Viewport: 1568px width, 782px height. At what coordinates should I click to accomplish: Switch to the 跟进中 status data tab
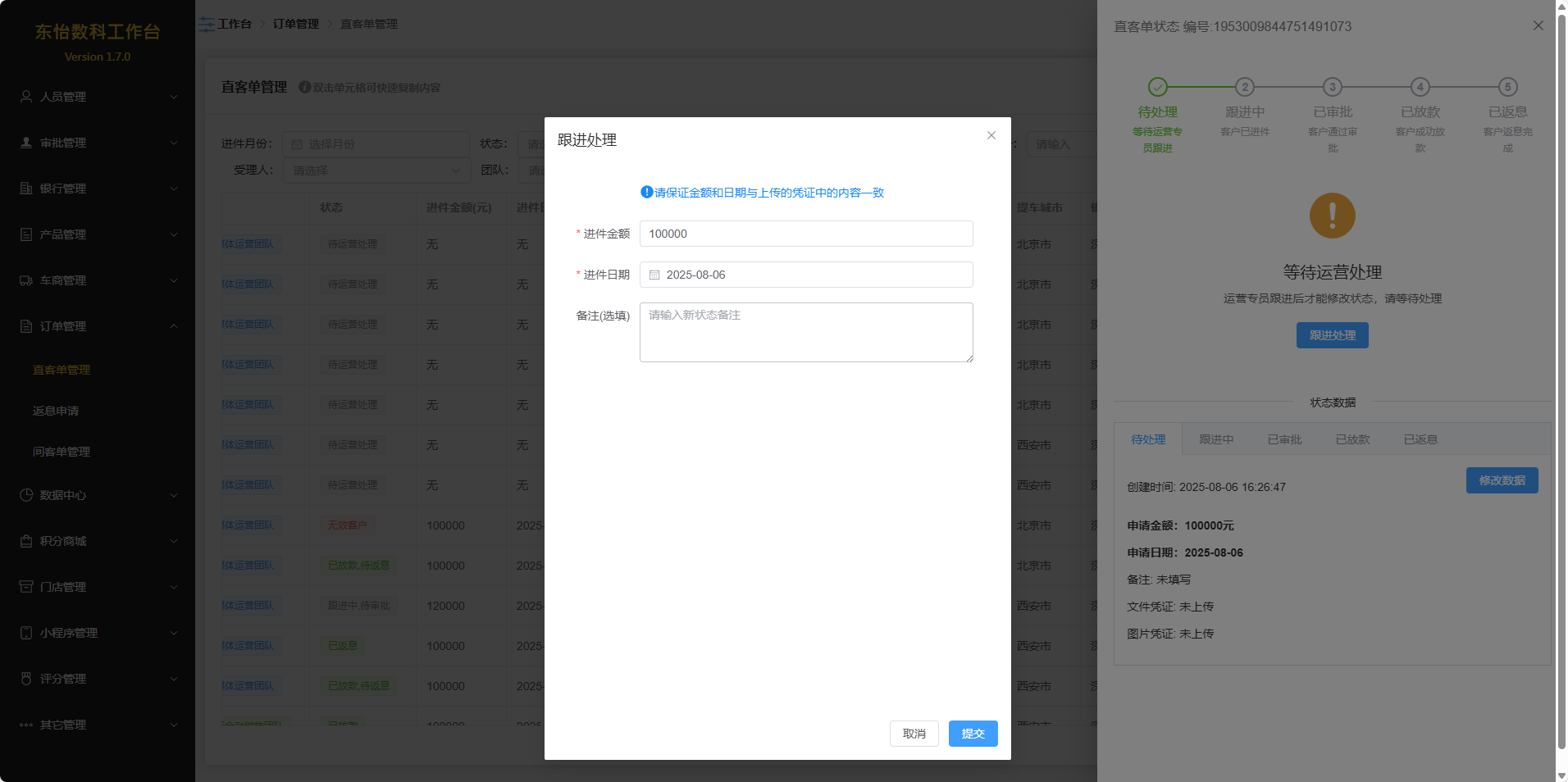(1216, 439)
